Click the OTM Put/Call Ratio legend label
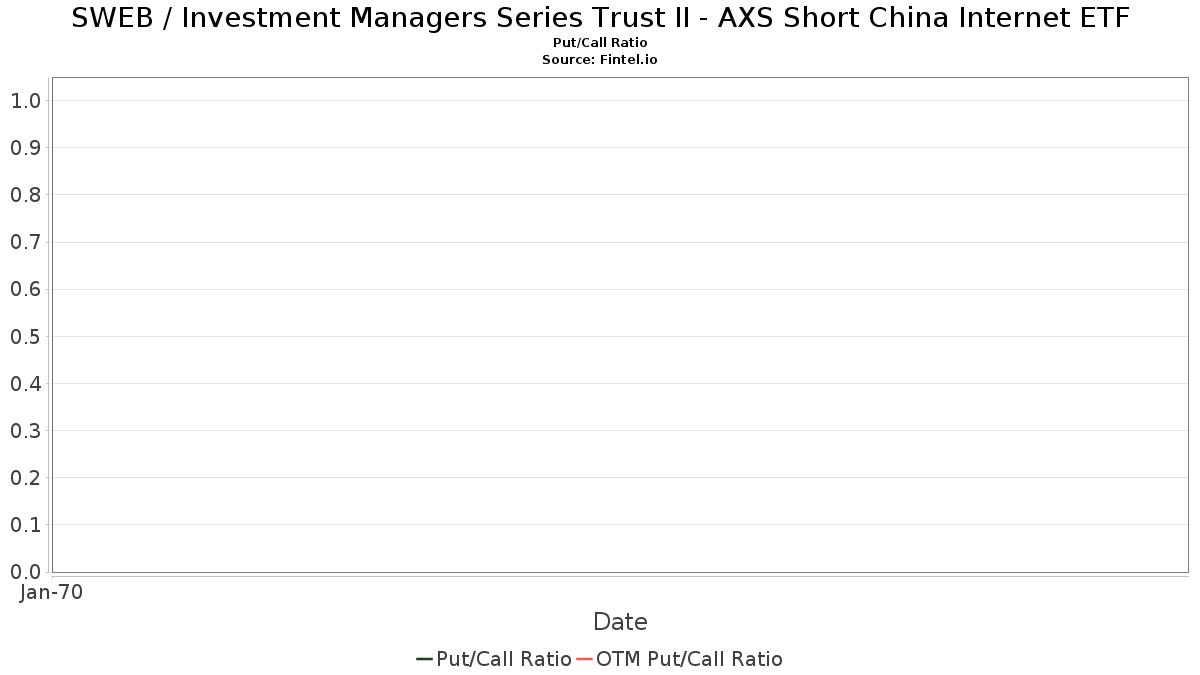 (x=689, y=659)
